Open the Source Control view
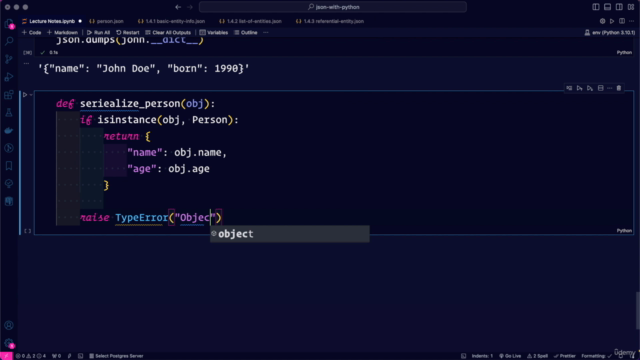The height and width of the screenshot is (360, 640). (9, 59)
